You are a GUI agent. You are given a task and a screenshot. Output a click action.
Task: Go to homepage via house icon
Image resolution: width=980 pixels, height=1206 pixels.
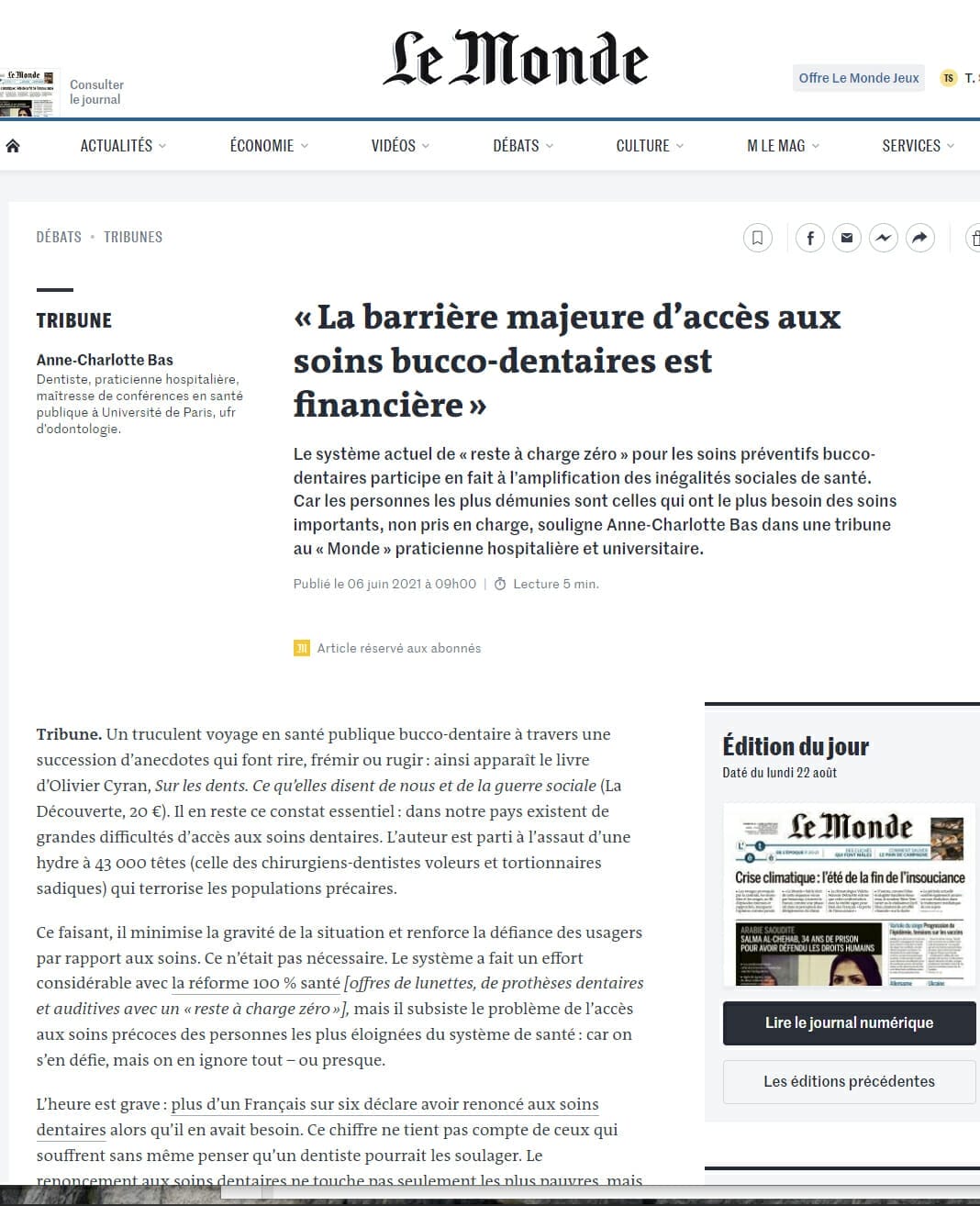click(x=13, y=146)
